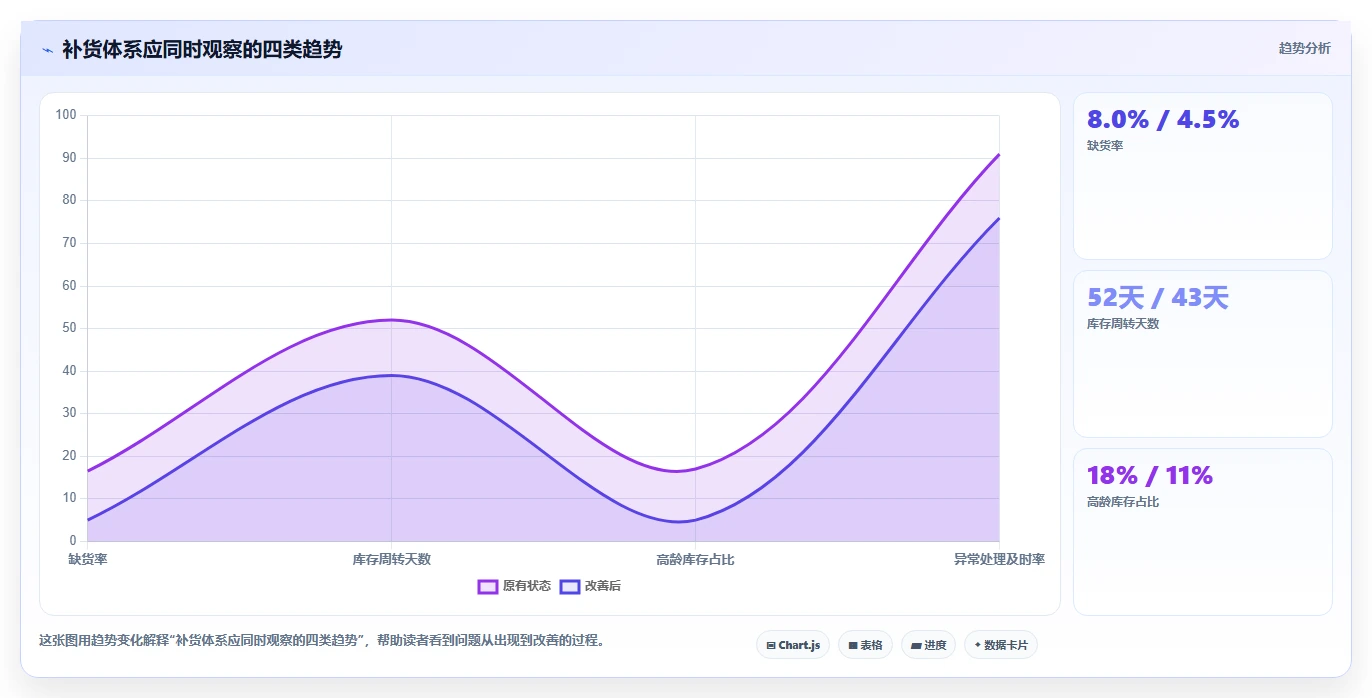Viewport: 1372px width, 698px height.
Task: Click the 原有状态 legend label
Action: (527, 587)
